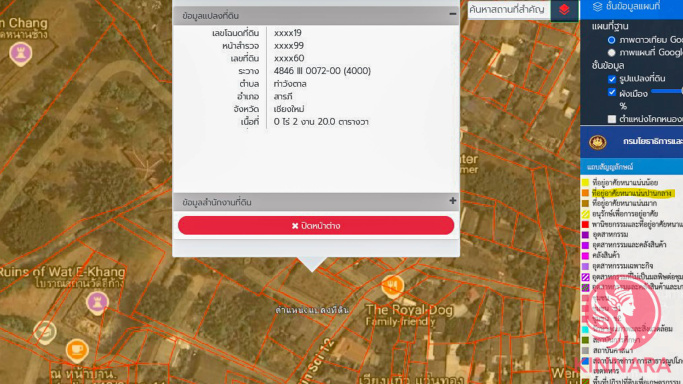683x384 pixels.
Task: Expand ข้อมูลสำนักงานที่ดิน section with plus
Action: click(453, 201)
